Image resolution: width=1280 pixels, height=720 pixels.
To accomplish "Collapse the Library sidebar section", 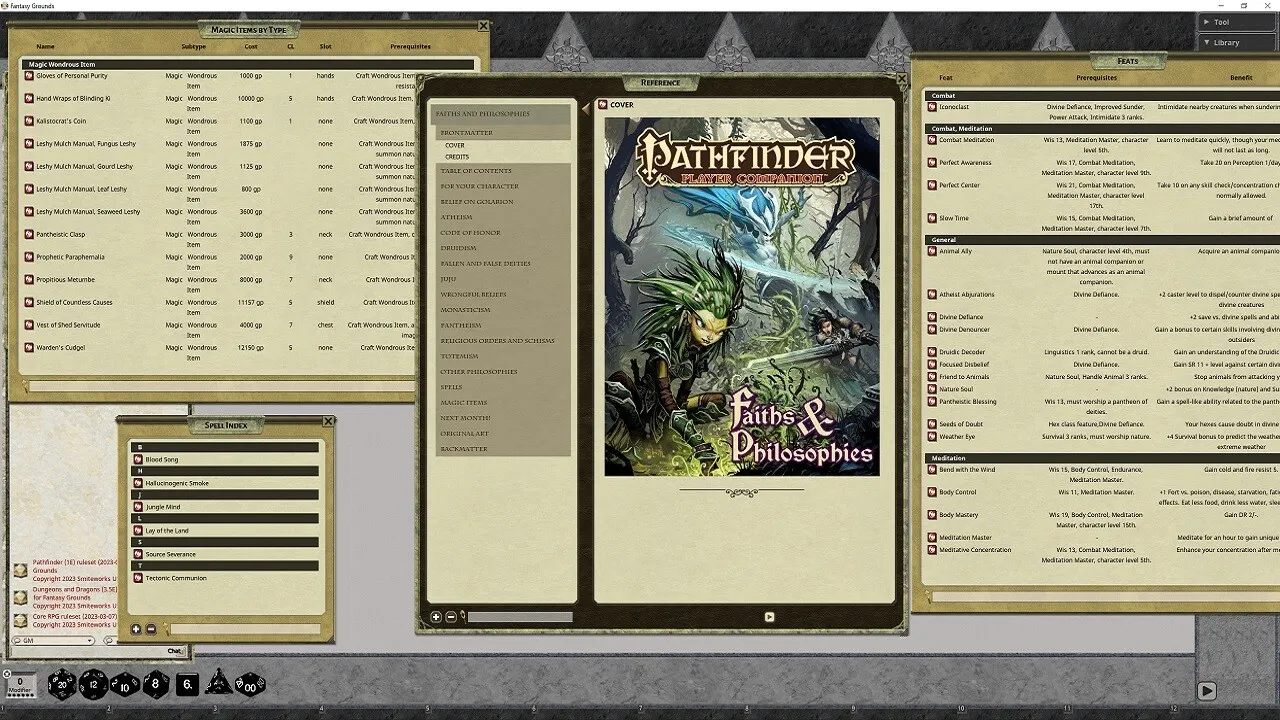I will click(1238, 42).
